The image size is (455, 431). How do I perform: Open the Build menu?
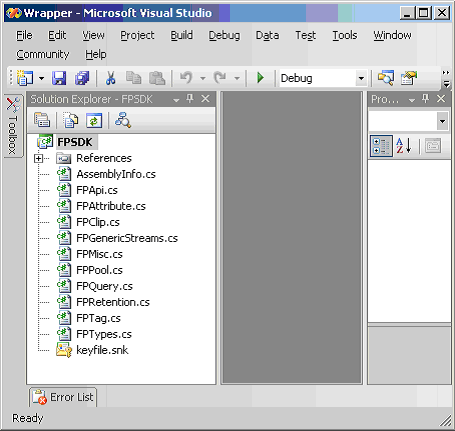coord(182,35)
